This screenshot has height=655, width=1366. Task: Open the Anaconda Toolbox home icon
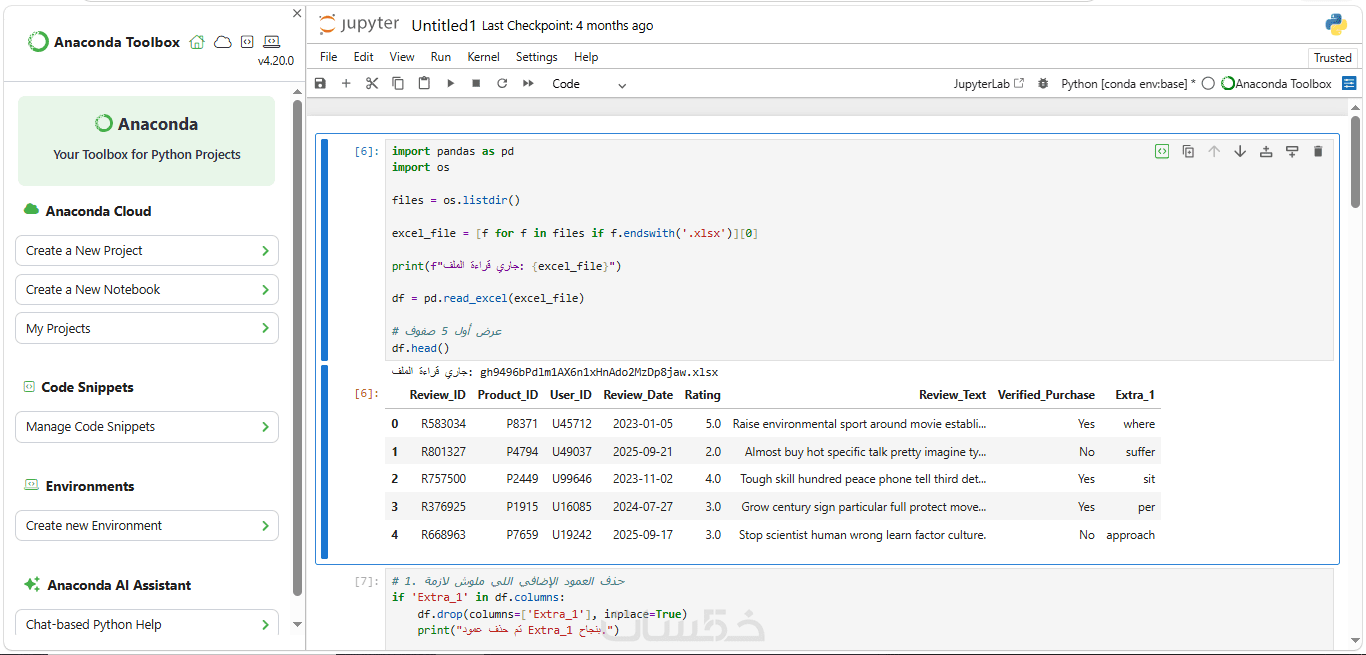(197, 42)
